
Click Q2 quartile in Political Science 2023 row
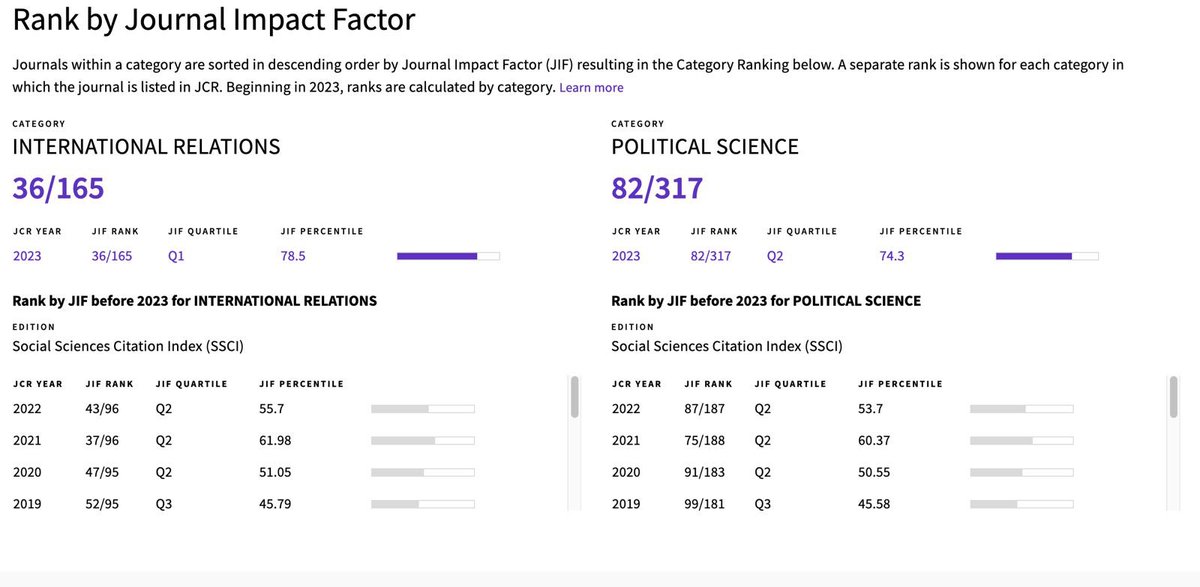click(x=776, y=256)
